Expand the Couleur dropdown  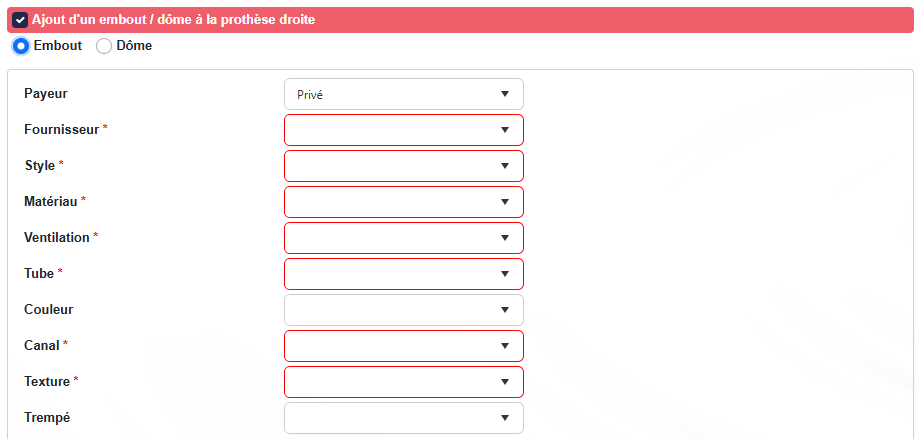[404, 310]
